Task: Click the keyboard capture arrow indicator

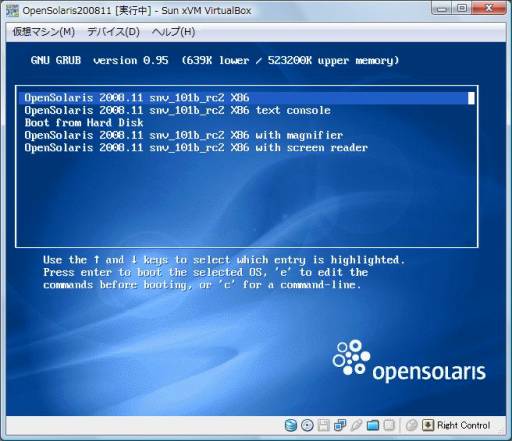Action: (428, 425)
